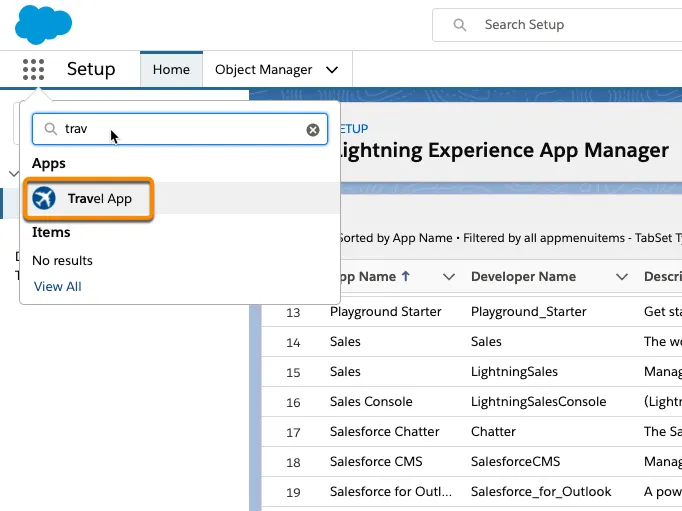Open the Object Manager tab

click(264, 70)
